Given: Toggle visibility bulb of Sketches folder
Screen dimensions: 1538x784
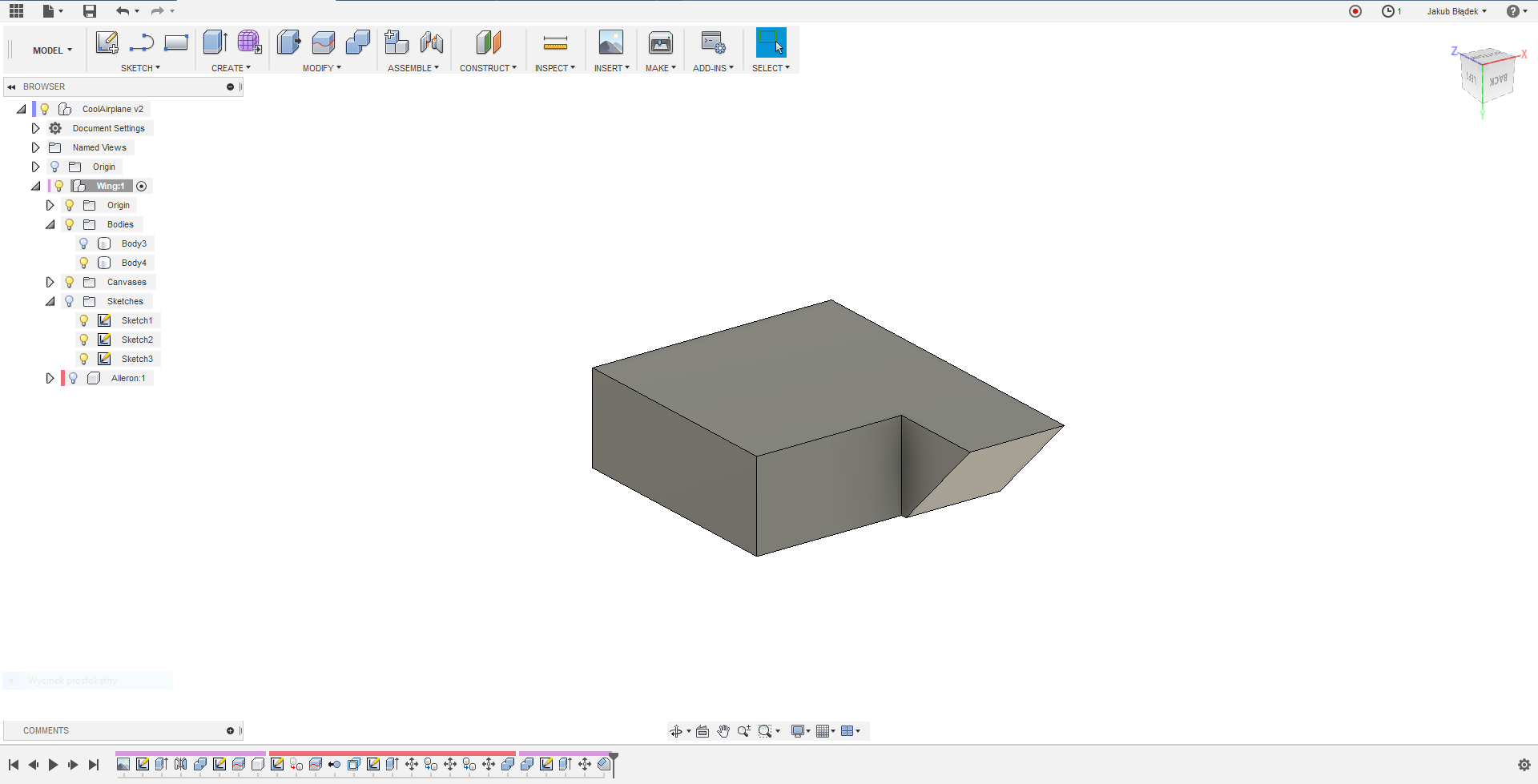Looking at the screenshot, I should pos(69,301).
